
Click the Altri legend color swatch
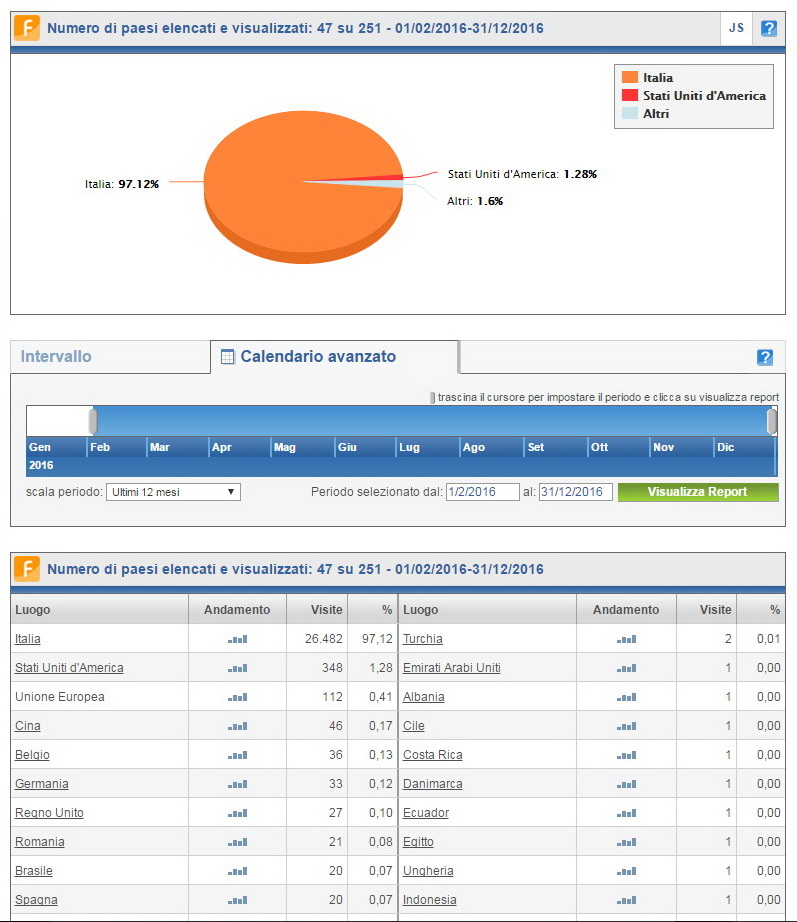(x=630, y=113)
